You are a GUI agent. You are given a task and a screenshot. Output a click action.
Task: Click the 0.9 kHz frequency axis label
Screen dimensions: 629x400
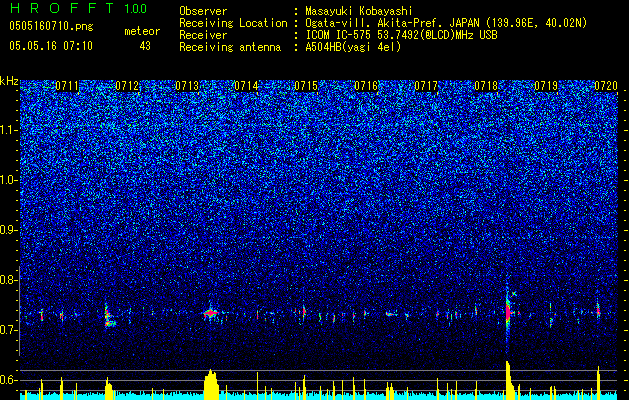pos(9,230)
